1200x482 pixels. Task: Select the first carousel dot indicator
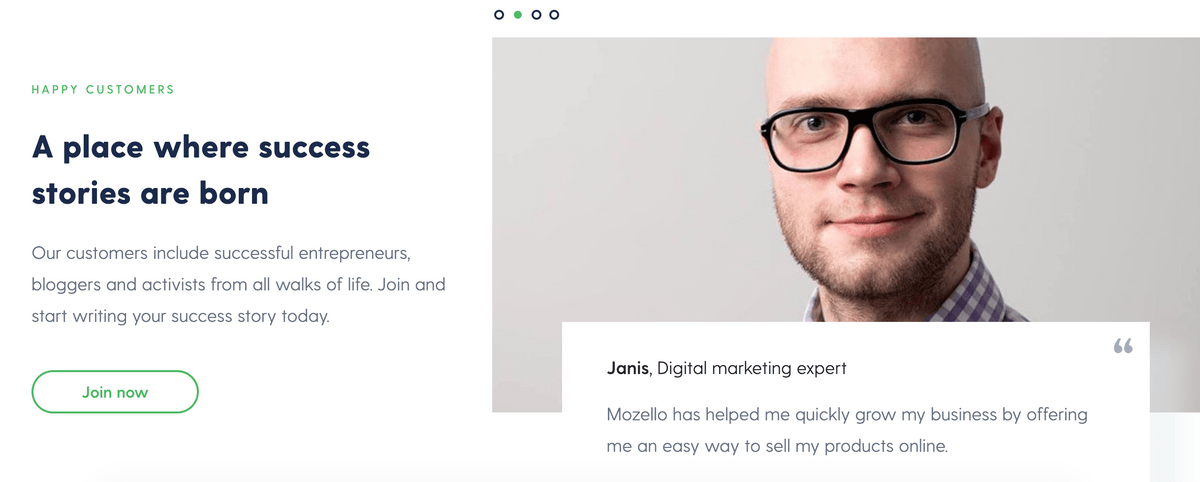coord(499,14)
